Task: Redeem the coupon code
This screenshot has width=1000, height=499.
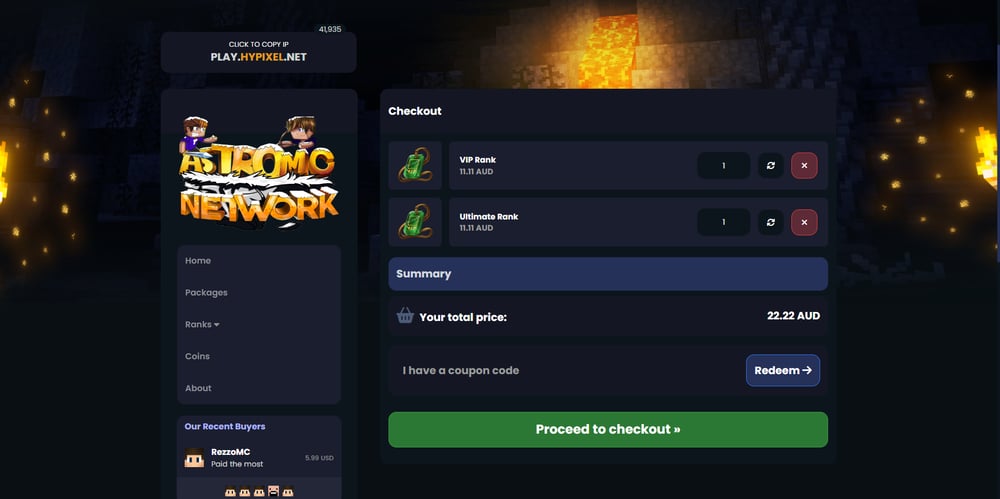Action: [x=783, y=370]
